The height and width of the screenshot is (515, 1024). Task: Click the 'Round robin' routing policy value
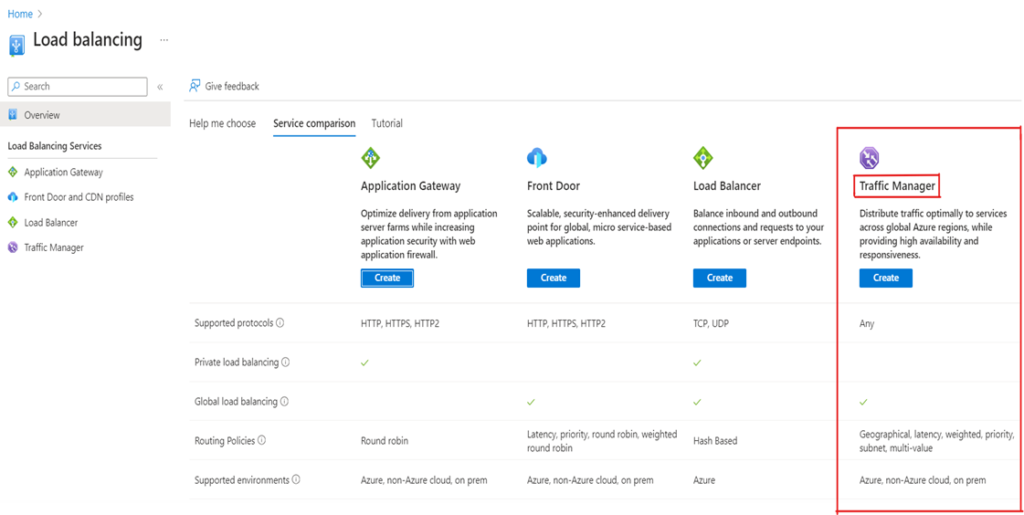pos(385,441)
